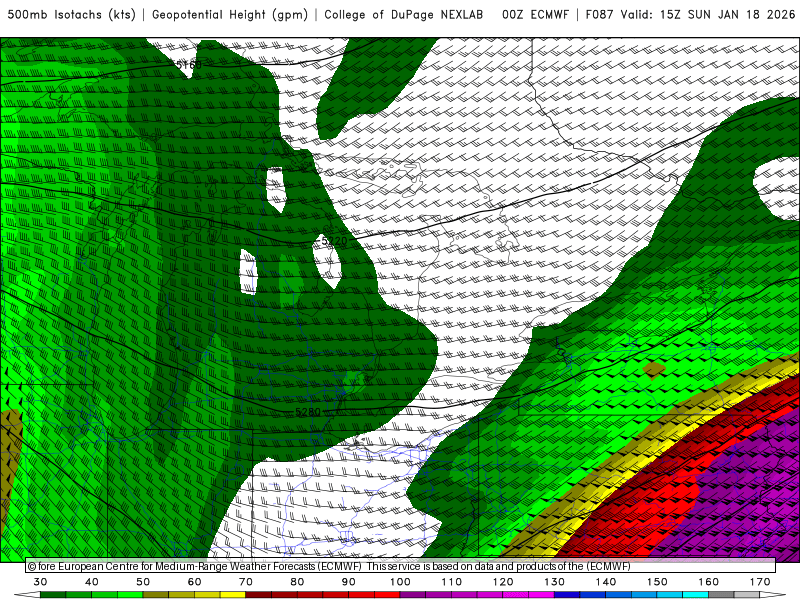Click the legend value 150
The image size is (800, 600).
click(x=657, y=582)
